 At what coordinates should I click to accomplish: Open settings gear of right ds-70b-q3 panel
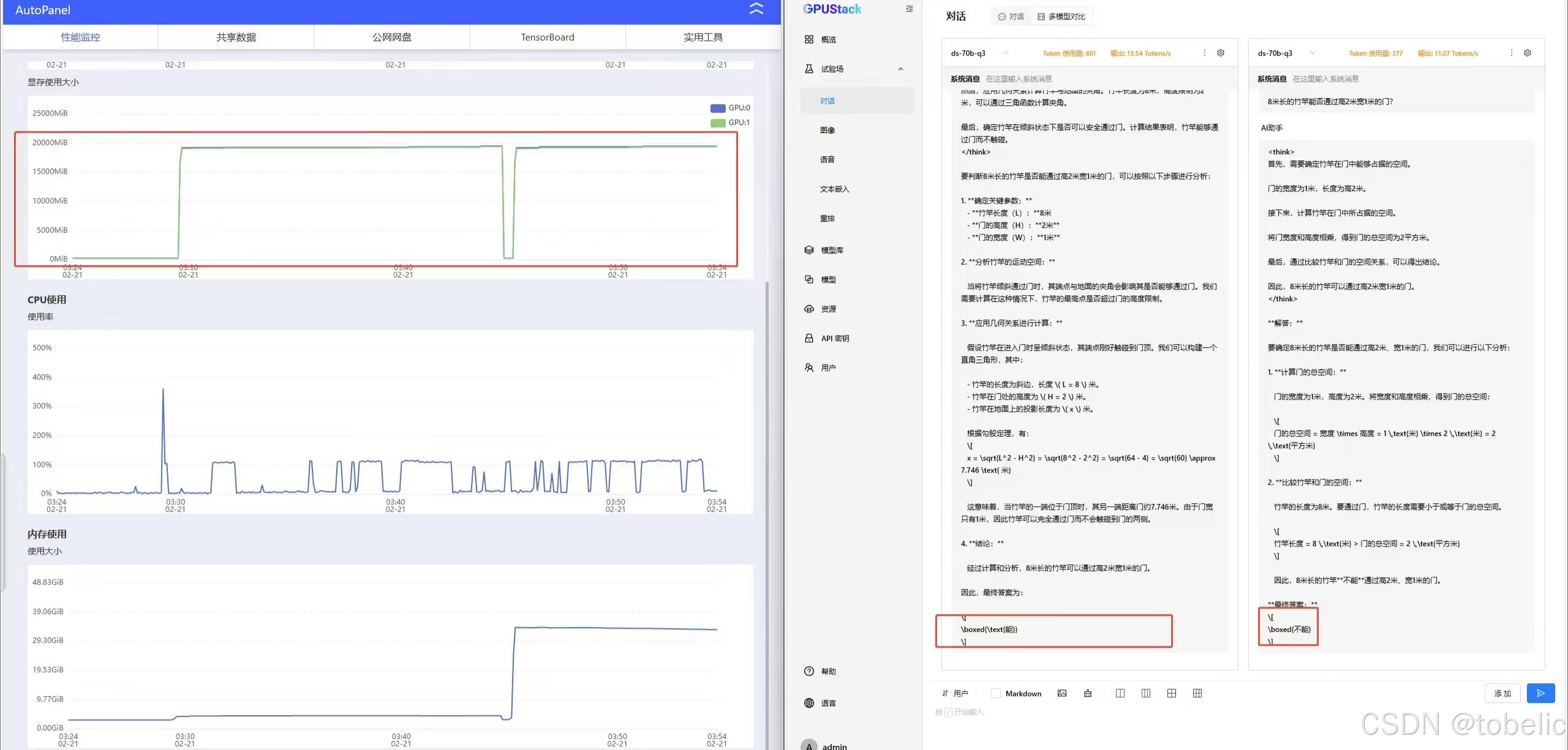(1528, 53)
